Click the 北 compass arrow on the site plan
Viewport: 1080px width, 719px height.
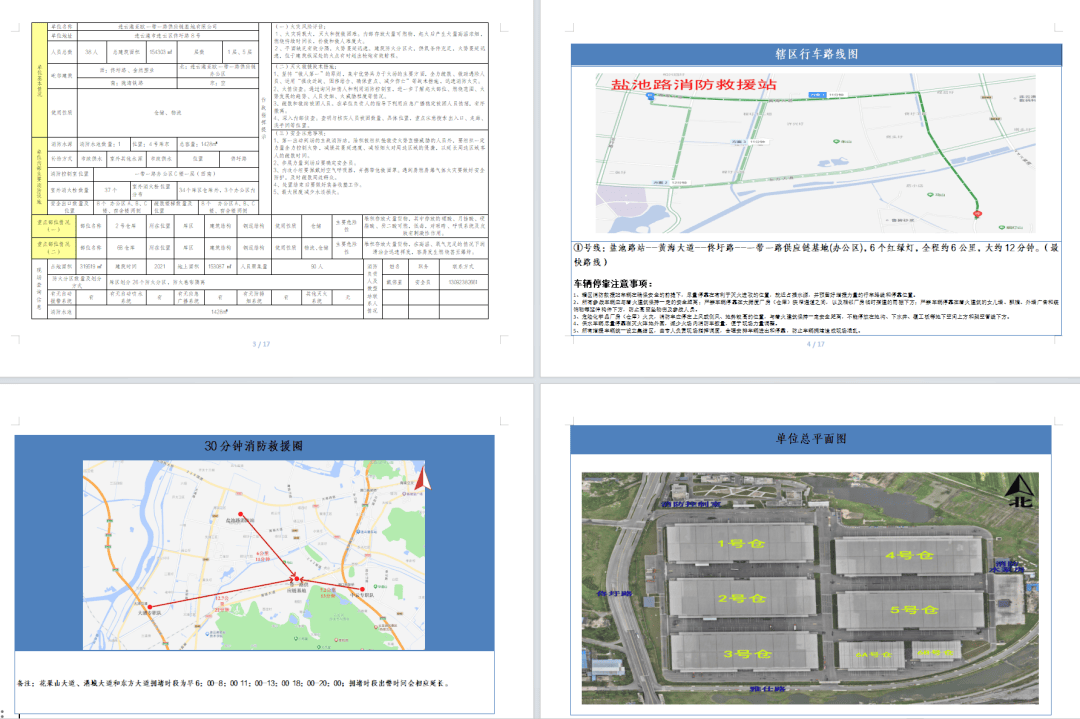(x=1021, y=493)
